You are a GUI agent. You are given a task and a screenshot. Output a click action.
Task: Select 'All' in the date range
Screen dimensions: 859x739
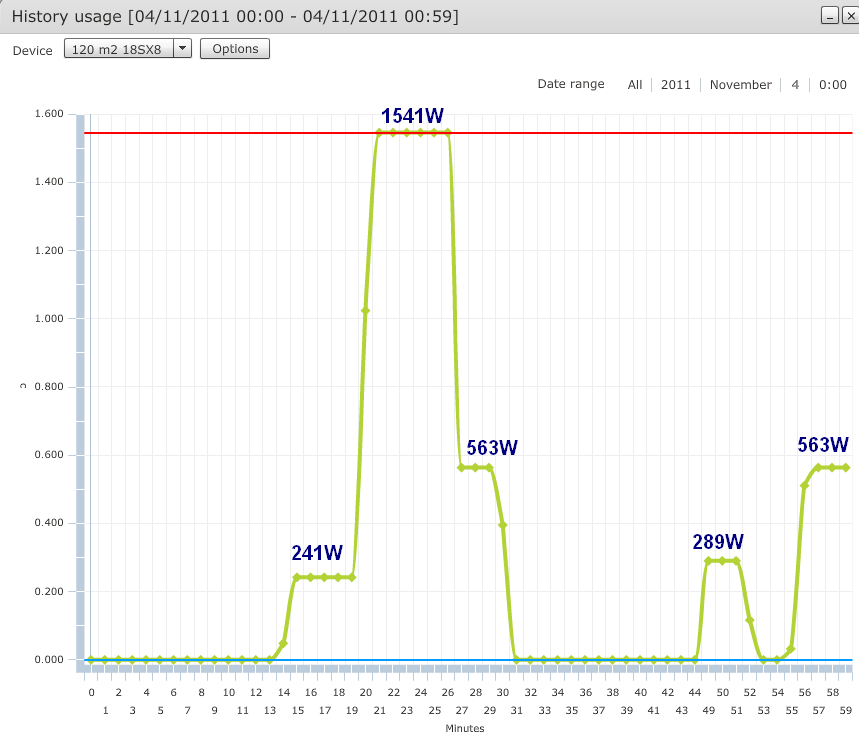click(635, 85)
